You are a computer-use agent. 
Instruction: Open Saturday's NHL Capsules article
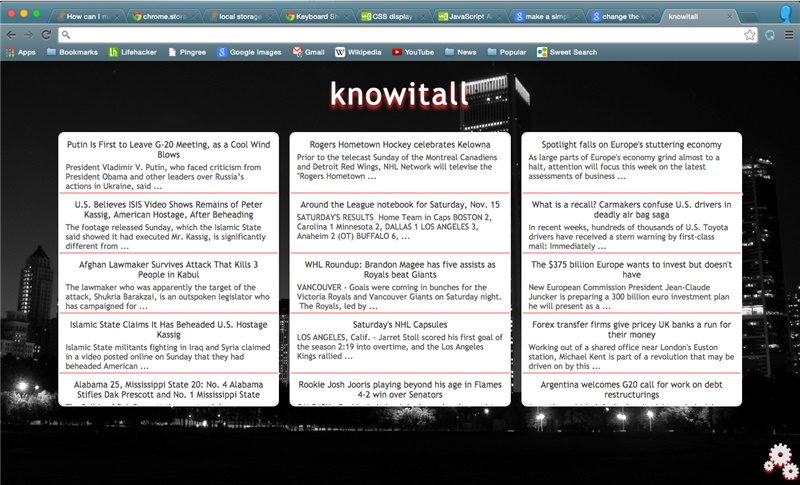[x=400, y=325]
